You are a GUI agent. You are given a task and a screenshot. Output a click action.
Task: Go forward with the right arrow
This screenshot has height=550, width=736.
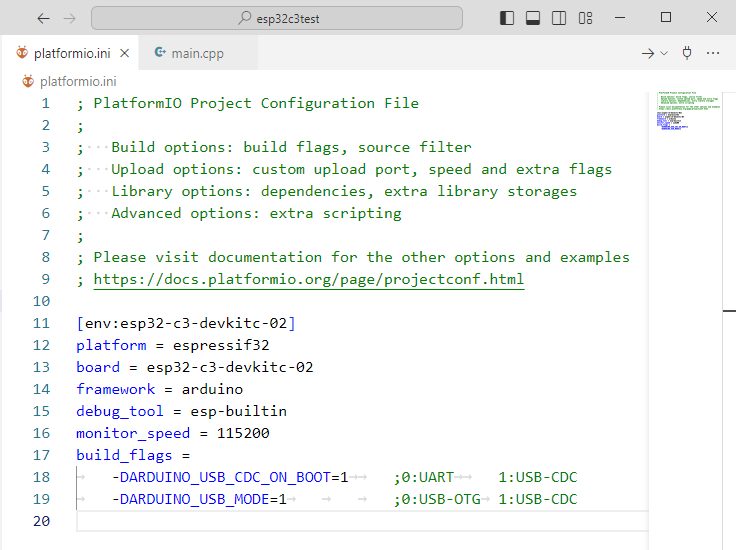pos(69,18)
